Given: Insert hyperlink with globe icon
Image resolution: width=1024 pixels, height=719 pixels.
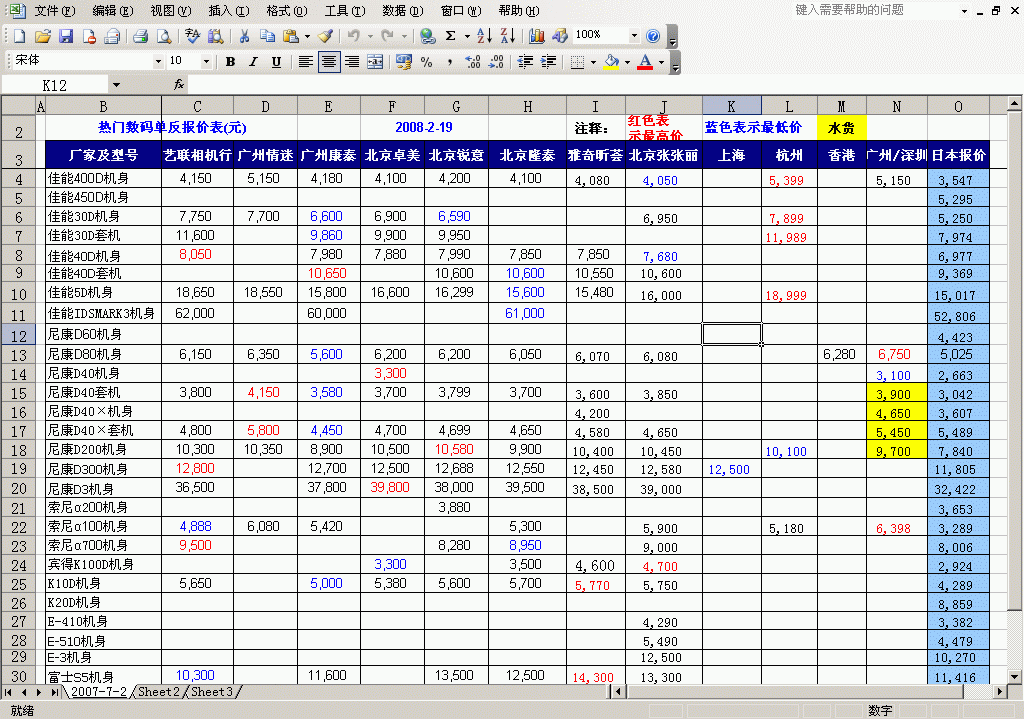Looking at the screenshot, I should point(428,36).
